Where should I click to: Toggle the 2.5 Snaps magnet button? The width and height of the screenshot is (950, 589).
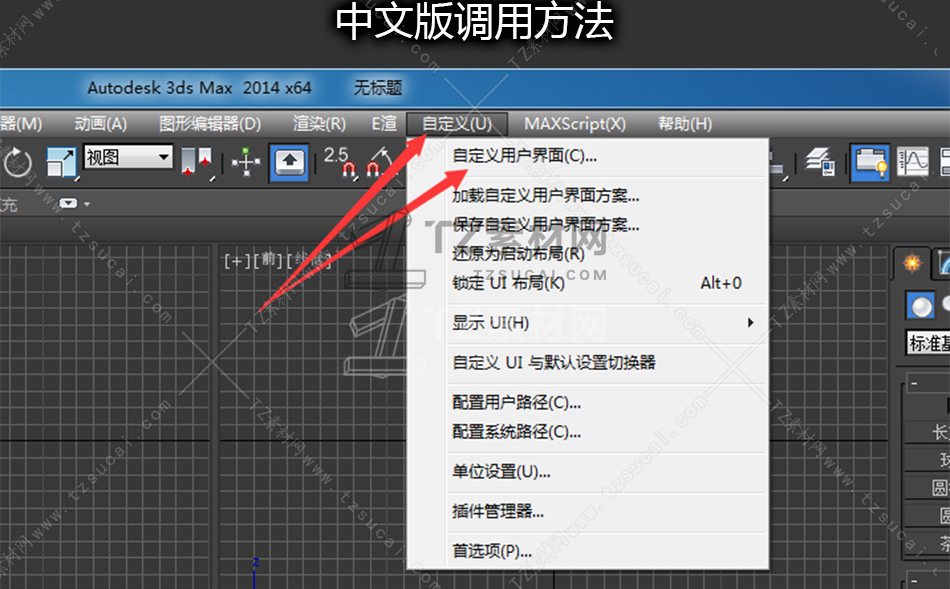[339, 162]
